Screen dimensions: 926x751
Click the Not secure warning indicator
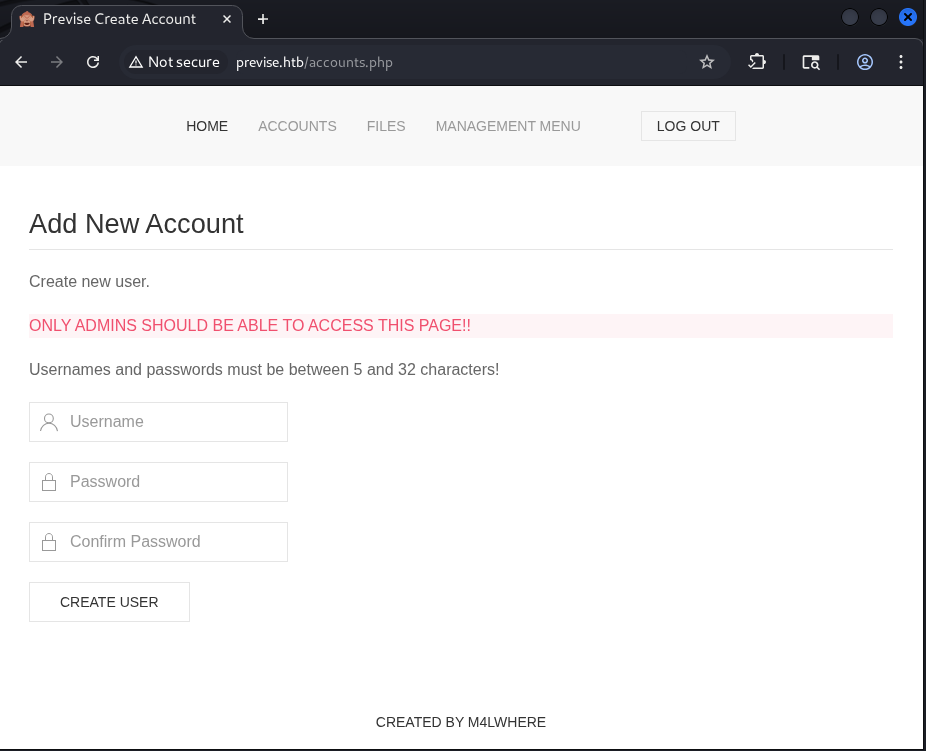pos(173,61)
